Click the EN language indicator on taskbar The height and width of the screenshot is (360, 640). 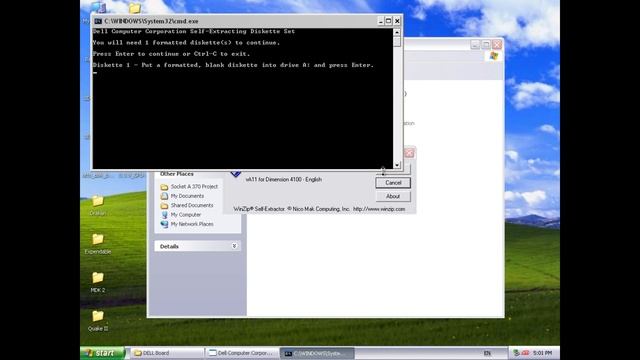coord(487,353)
